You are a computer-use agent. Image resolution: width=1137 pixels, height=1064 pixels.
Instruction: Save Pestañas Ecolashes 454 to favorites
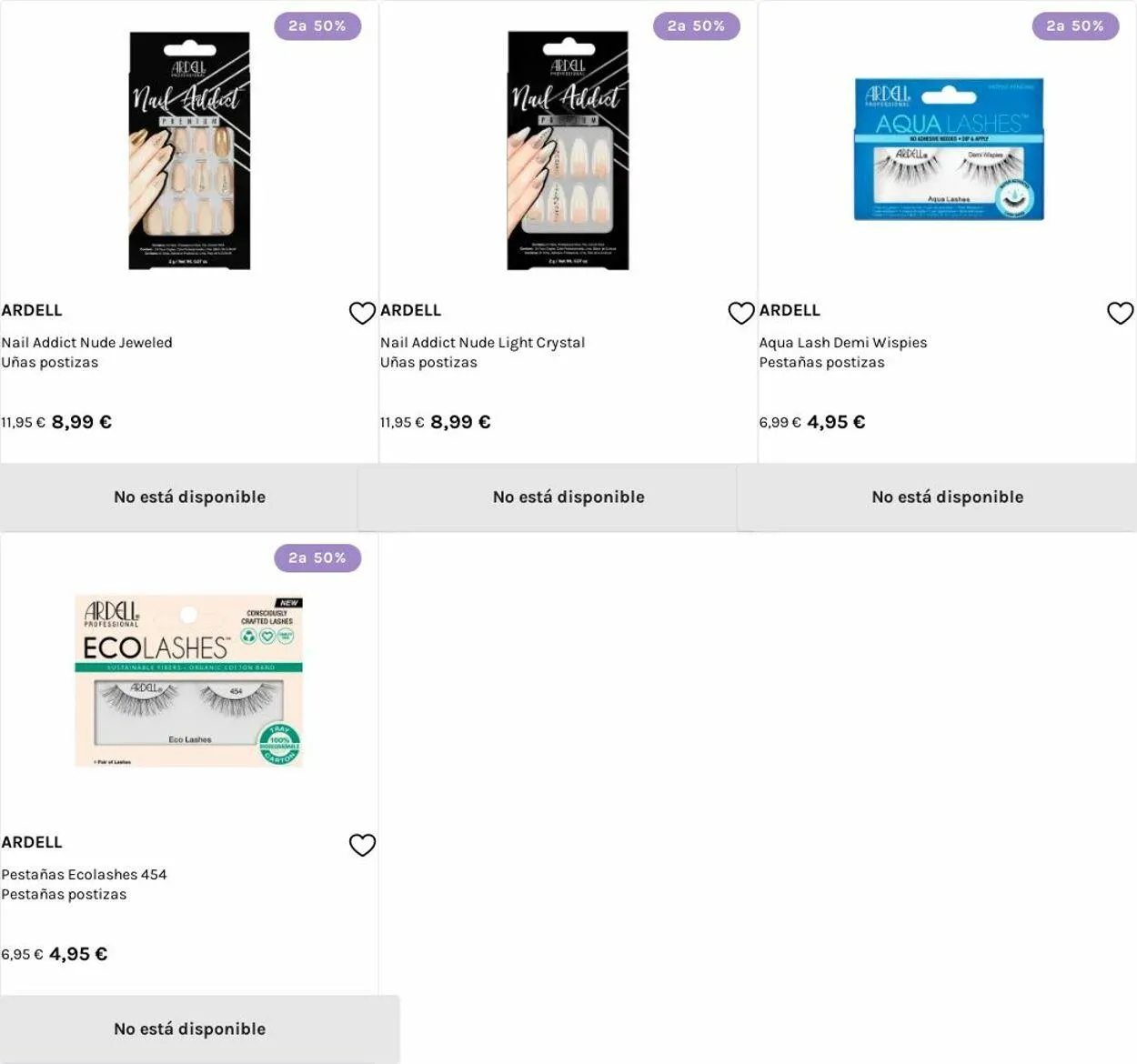tap(362, 845)
